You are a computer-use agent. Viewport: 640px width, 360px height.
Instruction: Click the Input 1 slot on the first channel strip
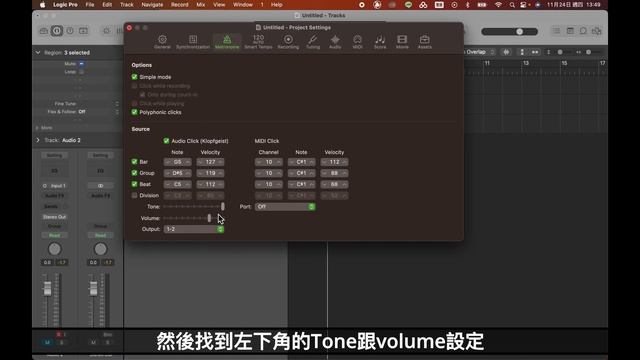point(54,186)
